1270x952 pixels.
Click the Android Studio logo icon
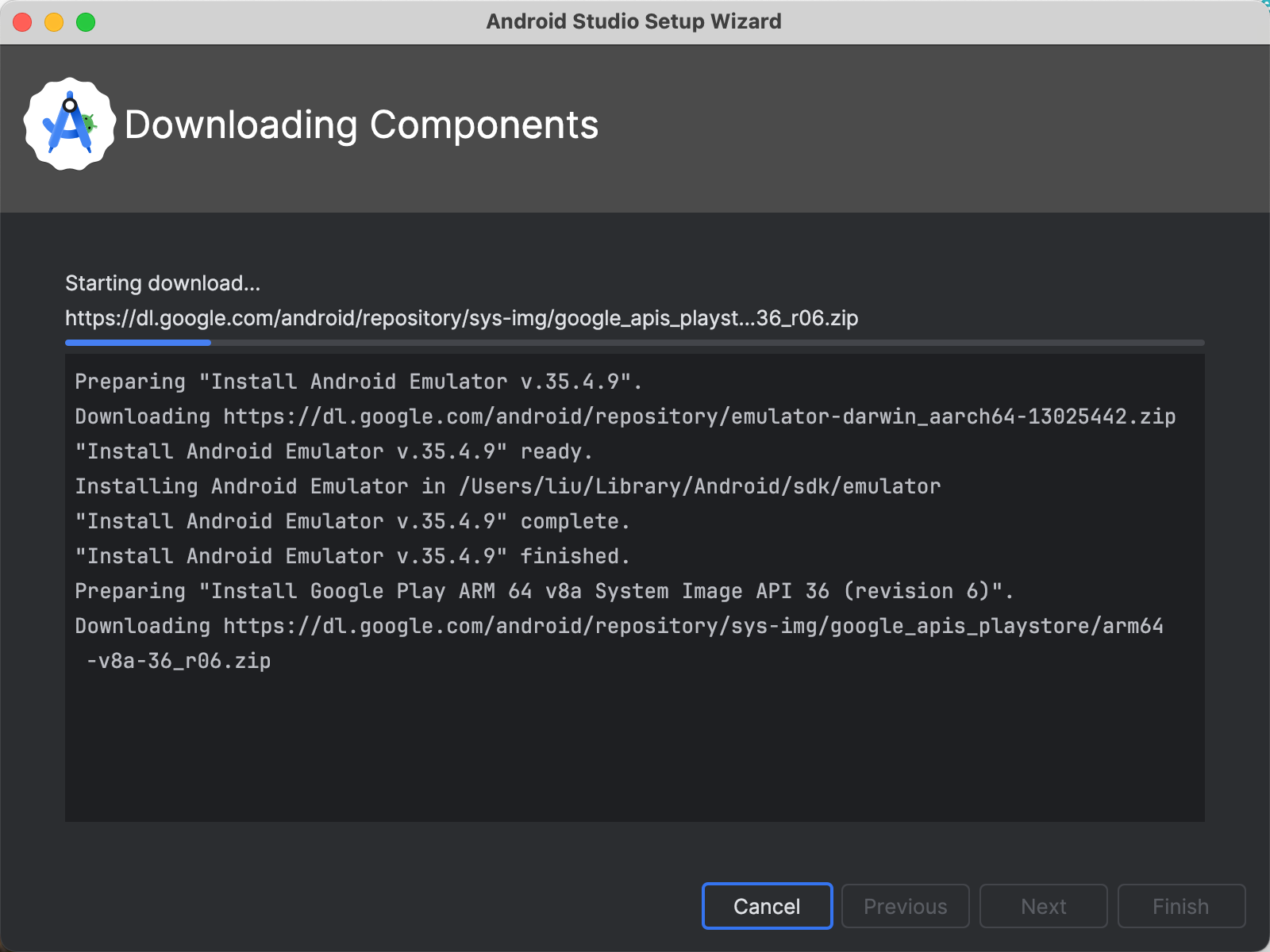pyautogui.click(x=69, y=125)
